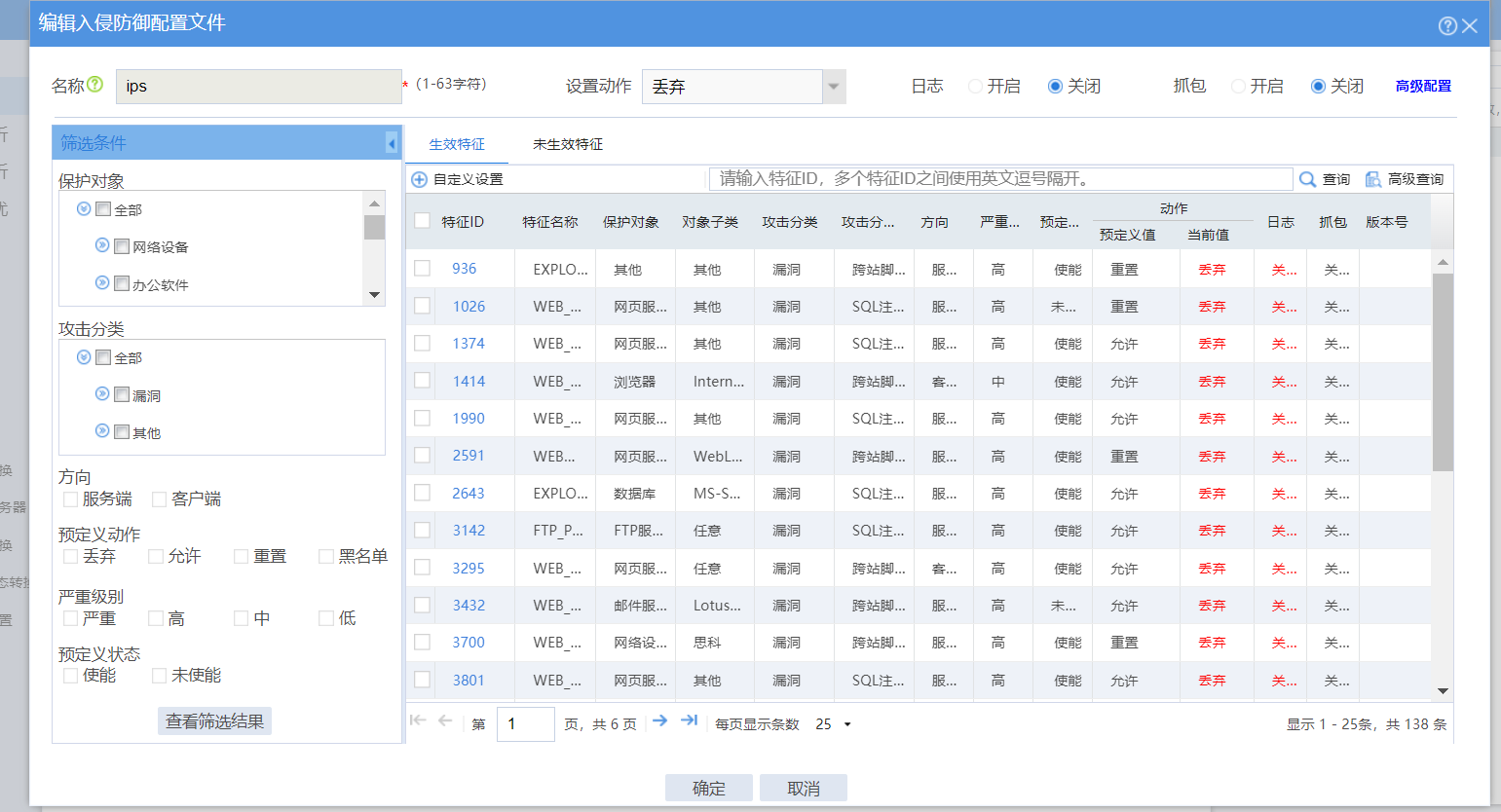
Task: Click the 保护对象 column header
Action: (x=630, y=222)
